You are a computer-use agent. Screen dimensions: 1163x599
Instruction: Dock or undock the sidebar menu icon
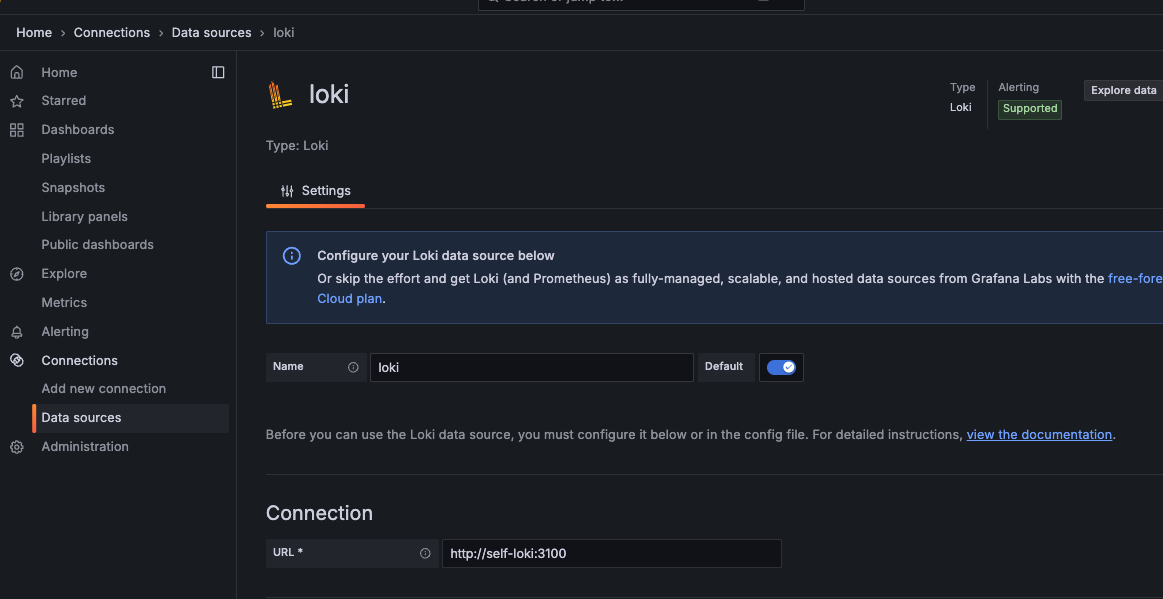pyautogui.click(x=218, y=73)
